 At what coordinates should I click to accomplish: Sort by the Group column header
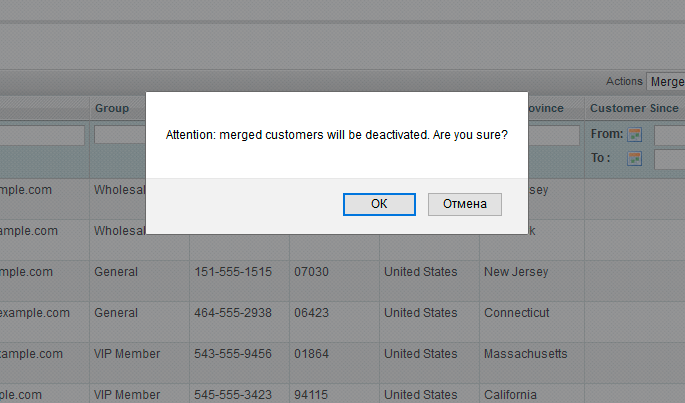[112, 108]
